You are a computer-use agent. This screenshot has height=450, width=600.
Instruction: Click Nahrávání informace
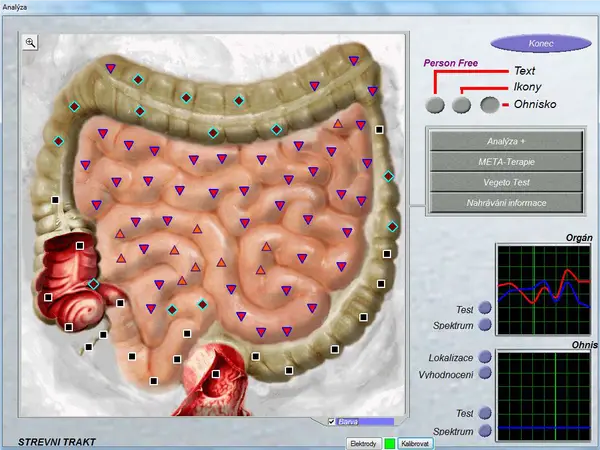[506, 203]
